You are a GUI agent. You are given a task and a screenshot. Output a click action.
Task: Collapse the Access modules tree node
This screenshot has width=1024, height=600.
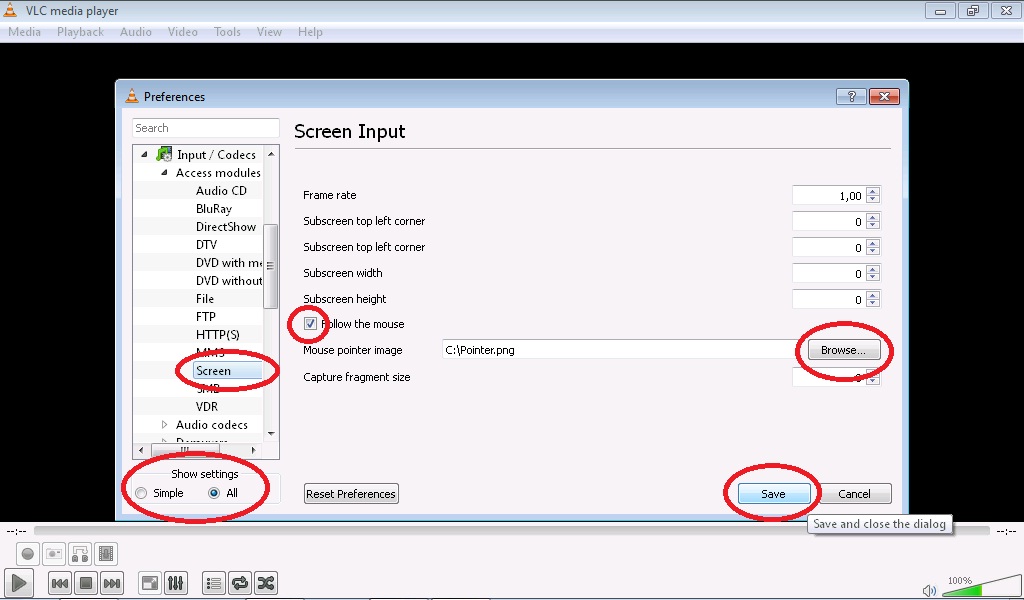(165, 172)
